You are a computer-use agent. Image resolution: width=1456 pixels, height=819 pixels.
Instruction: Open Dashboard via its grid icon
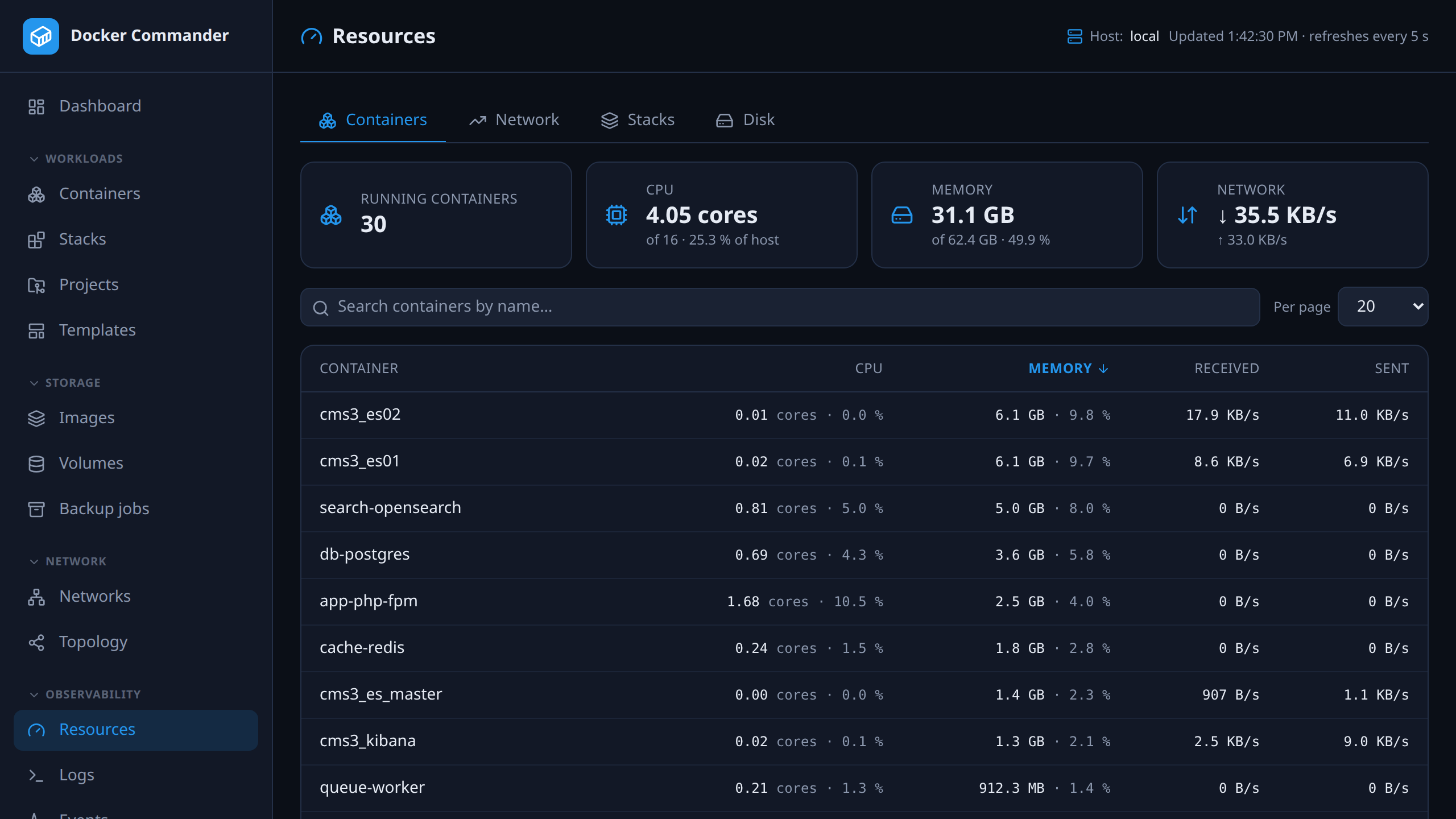[x=36, y=106]
